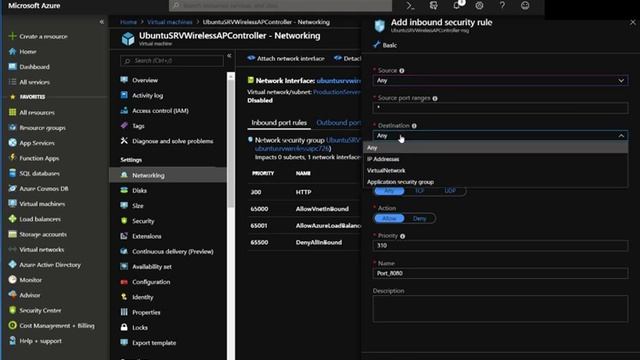This screenshot has height=360, width=640.
Task: Collapse the left portal sidebar
Action: pyautogui.click(x=102, y=22)
